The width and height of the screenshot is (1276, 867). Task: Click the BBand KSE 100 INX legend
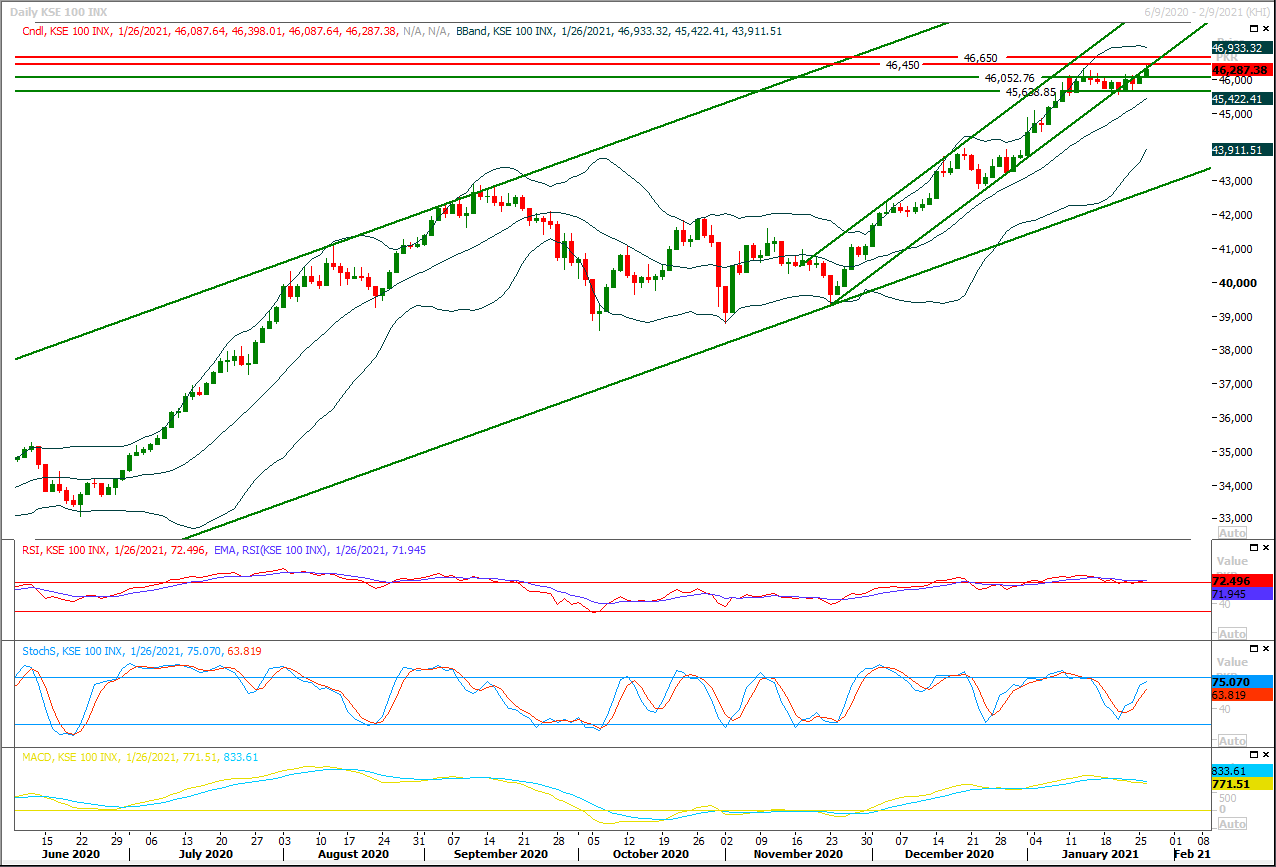pos(619,32)
